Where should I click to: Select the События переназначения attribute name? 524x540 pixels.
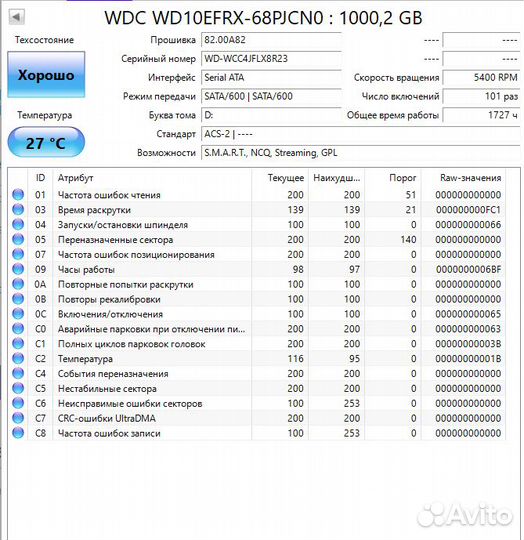[x=113, y=374]
